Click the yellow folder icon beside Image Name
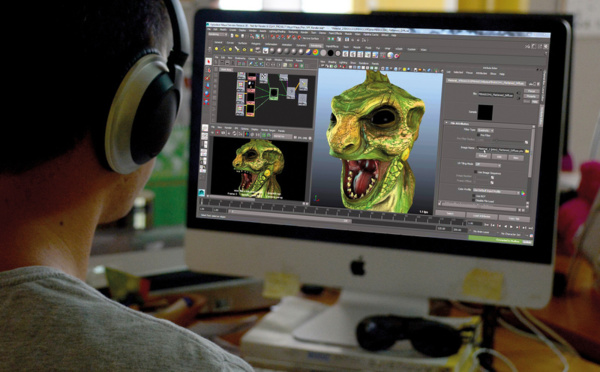 click(x=527, y=151)
